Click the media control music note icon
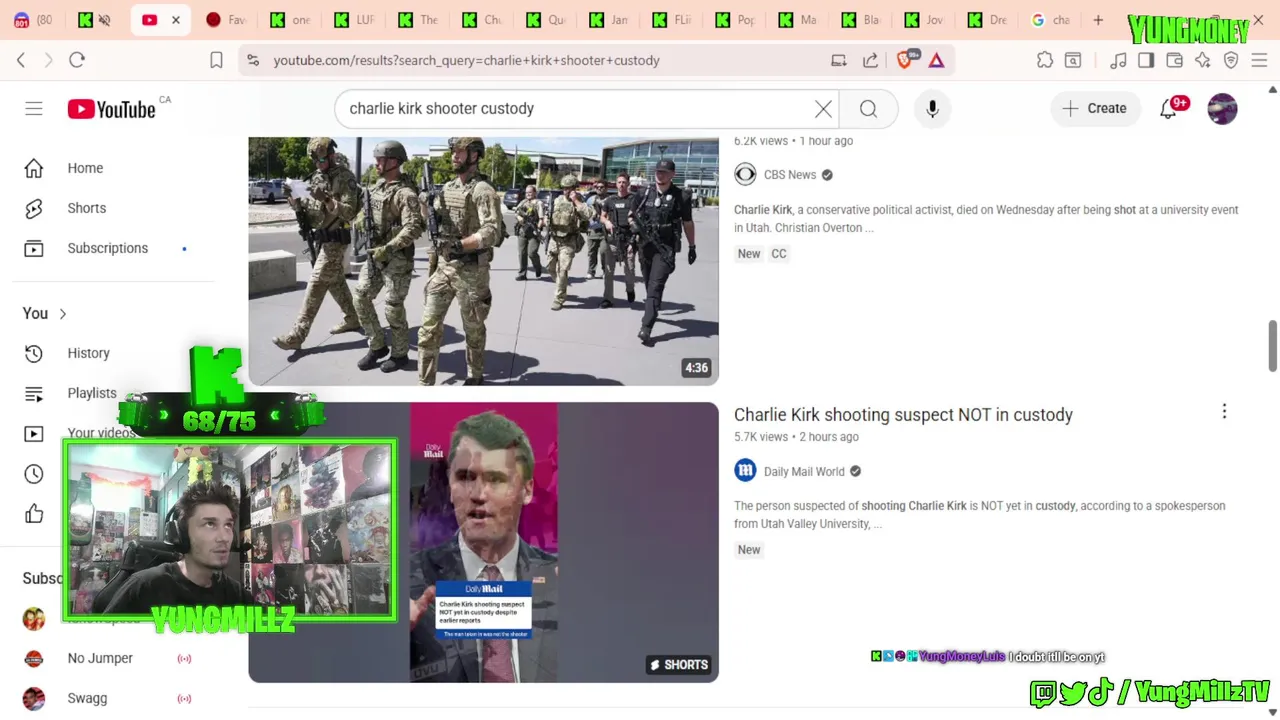This screenshot has height=720, width=1280. (x=1118, y=60)
